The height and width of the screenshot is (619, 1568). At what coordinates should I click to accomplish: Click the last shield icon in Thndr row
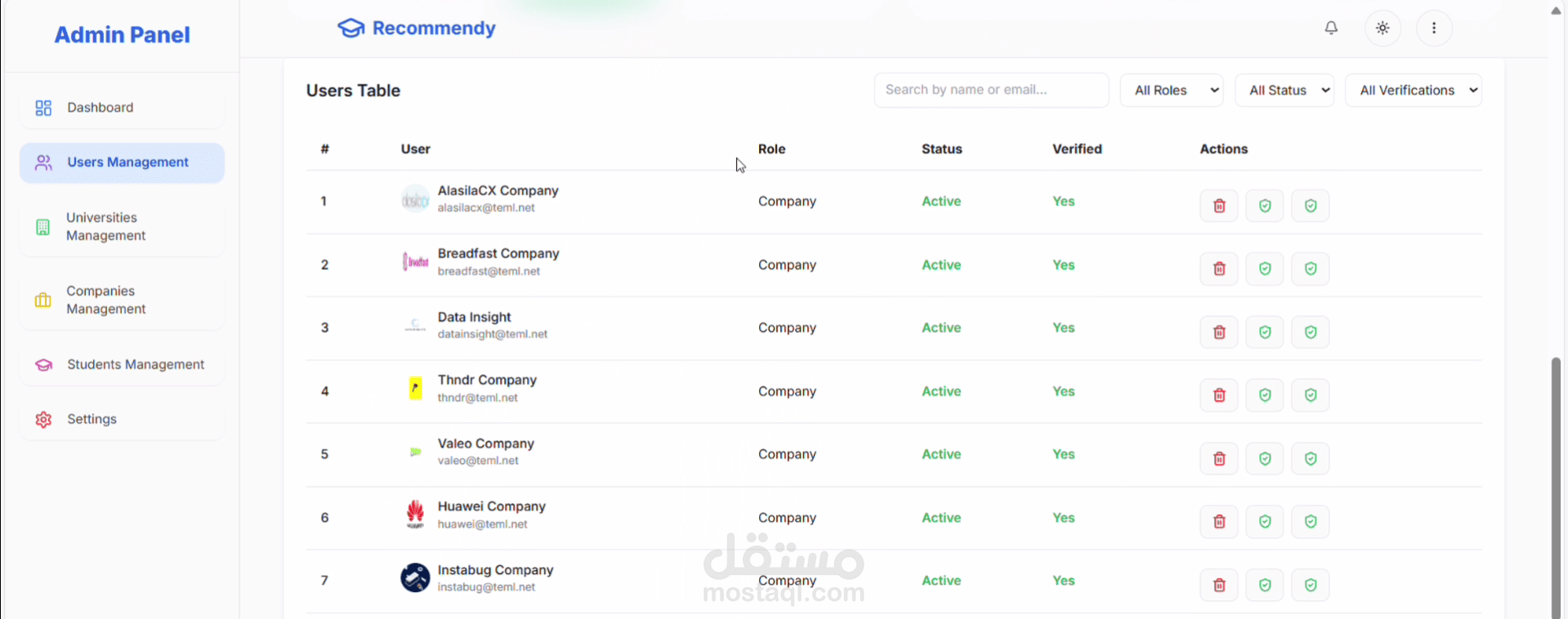pyautogui.click(x=1310, y=395)
